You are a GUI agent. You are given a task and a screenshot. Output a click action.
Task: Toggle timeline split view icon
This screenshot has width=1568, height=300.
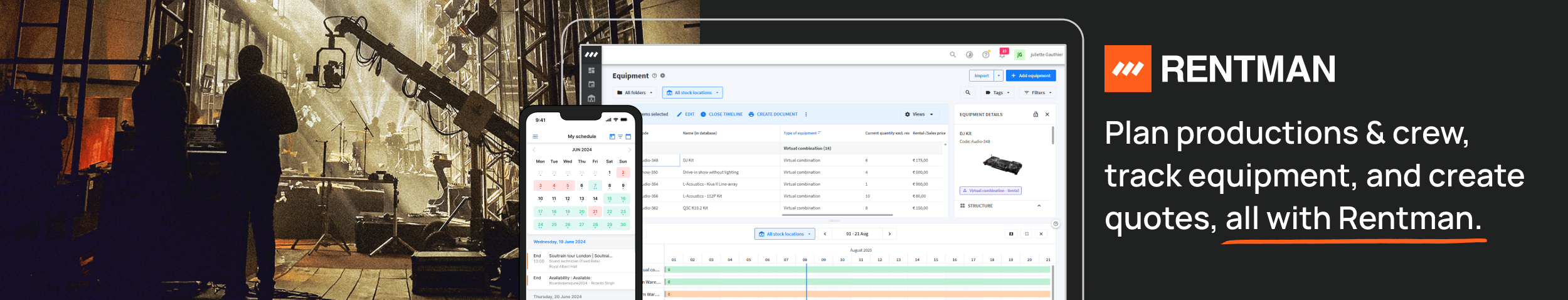point(1011,233)
